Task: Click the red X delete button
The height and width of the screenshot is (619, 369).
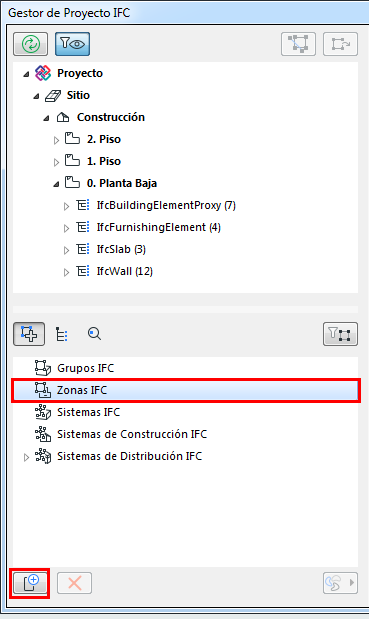Action: tap(74, 583)
